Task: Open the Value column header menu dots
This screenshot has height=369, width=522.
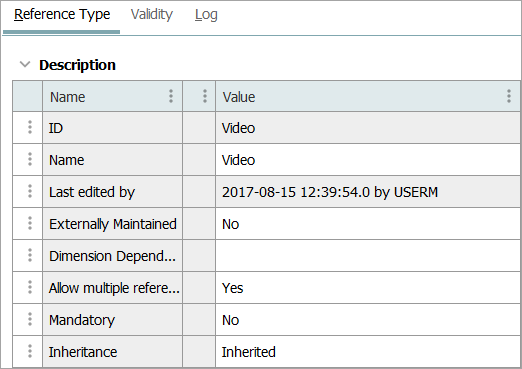Action: [x=509, y=96]
